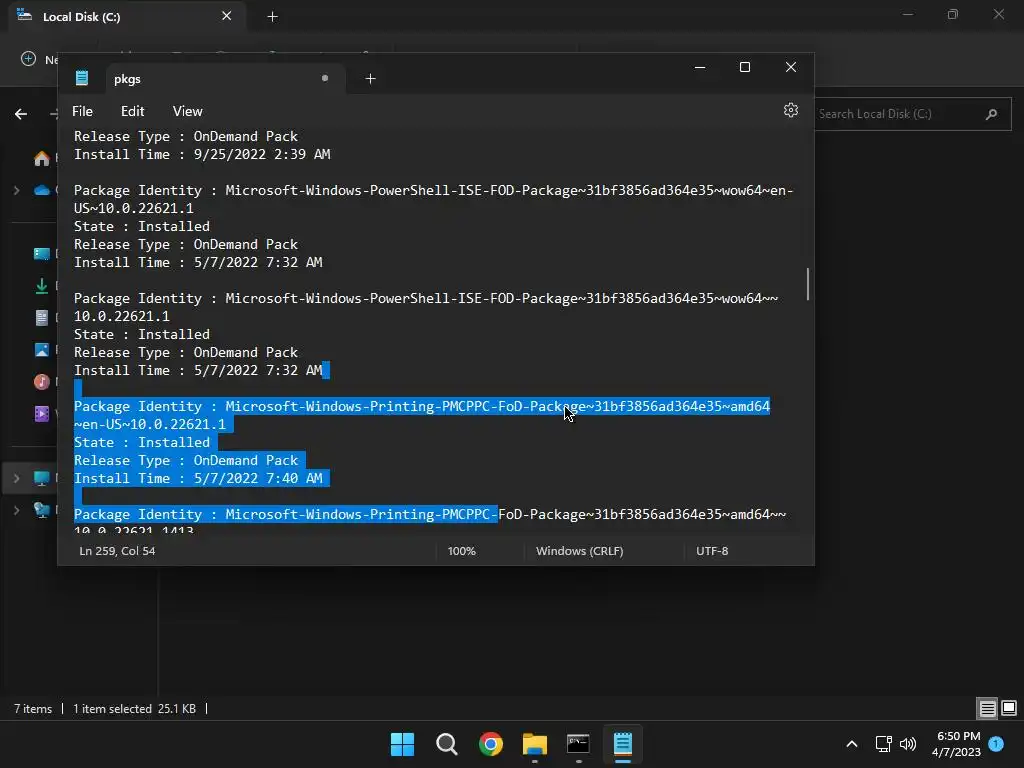
Task: Select the pkgs tab in Notepad
Action: [x=225, y=79]
